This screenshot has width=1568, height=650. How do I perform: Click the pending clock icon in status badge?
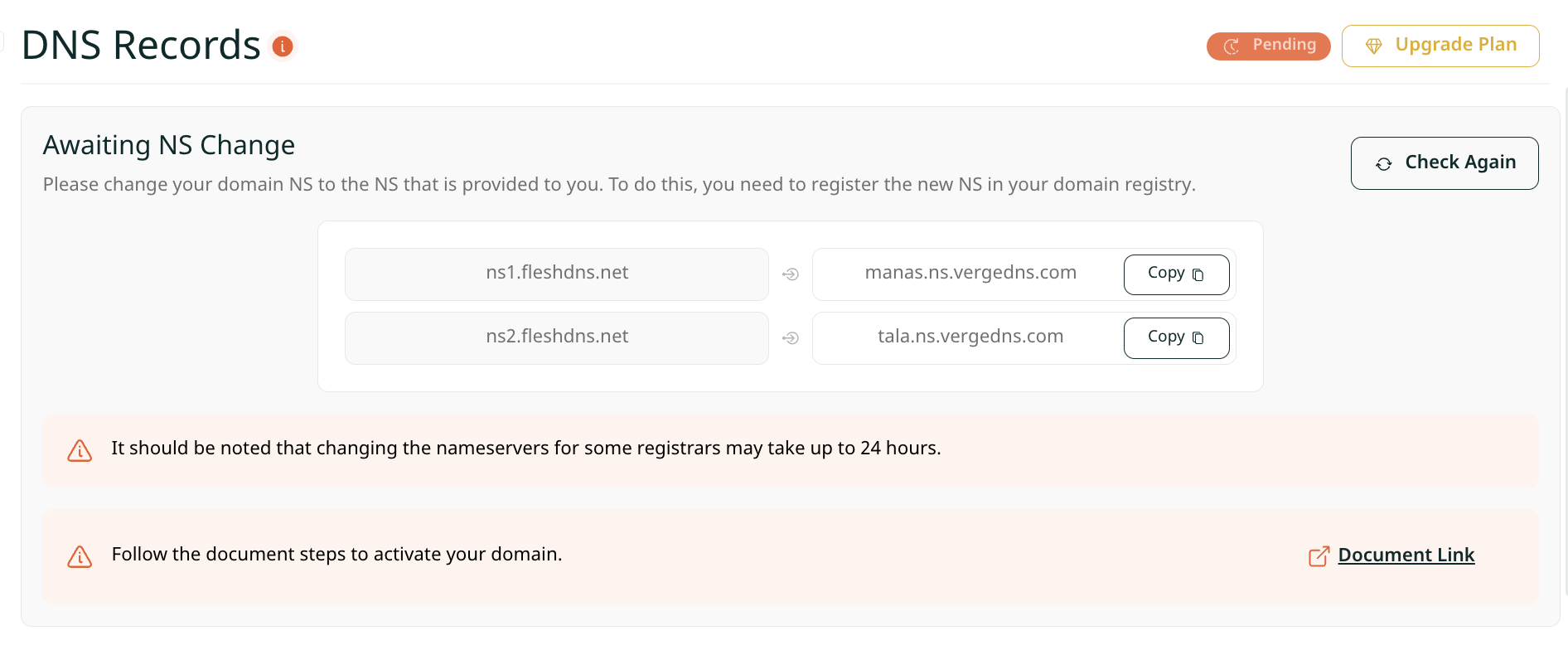click(x=1232, y=46)
